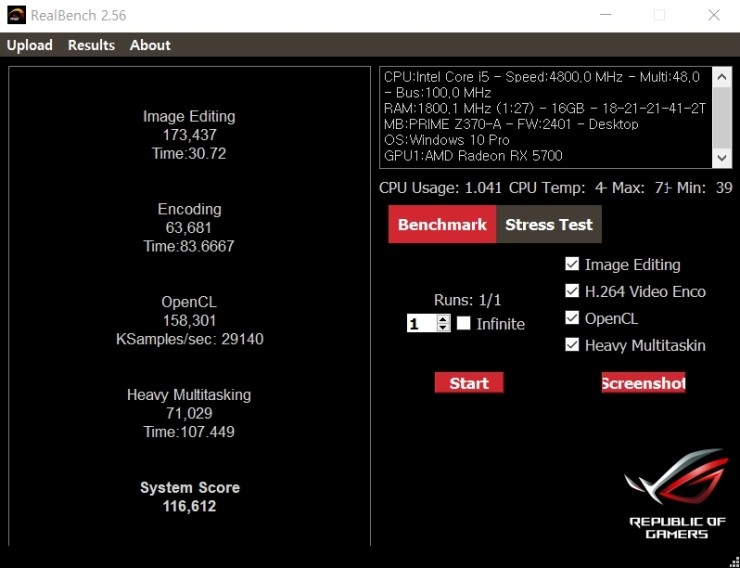Click the system info scrollbar thumb
Viewport: 740px width, 568px height.
tap(722, 118)
